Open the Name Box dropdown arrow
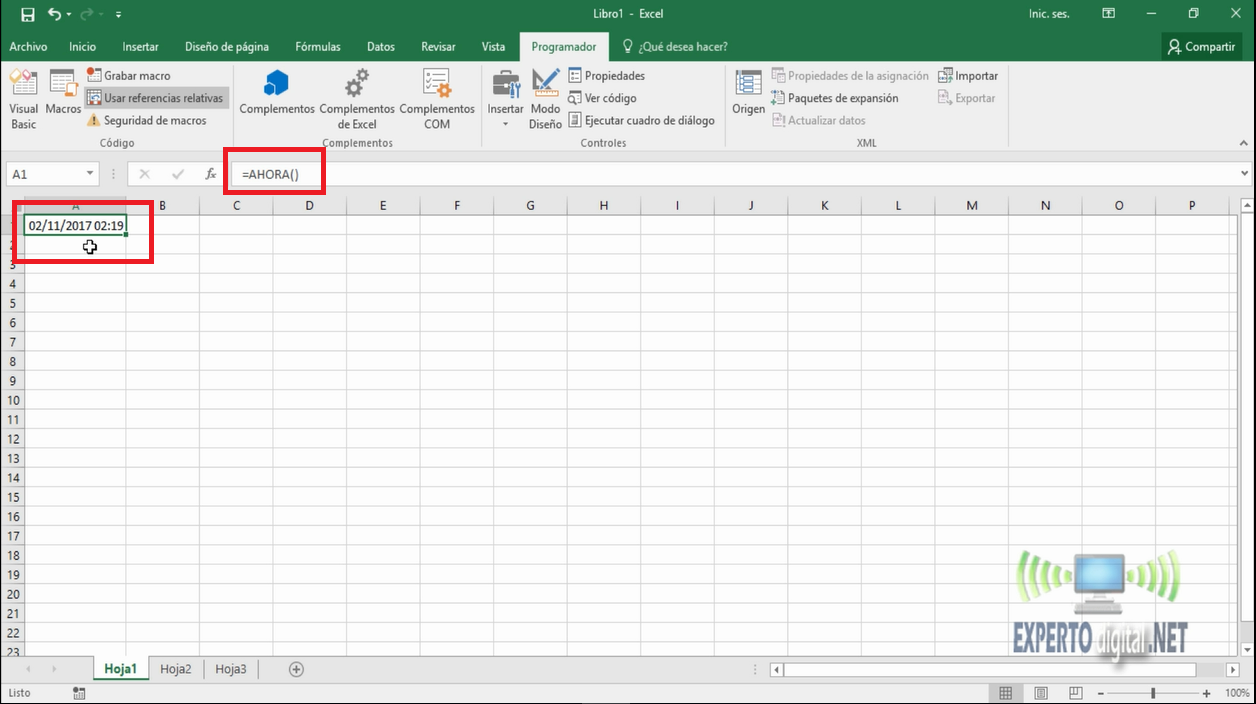Image resolution: width=1256 pixels, height=704 pixels. (89, 174)
